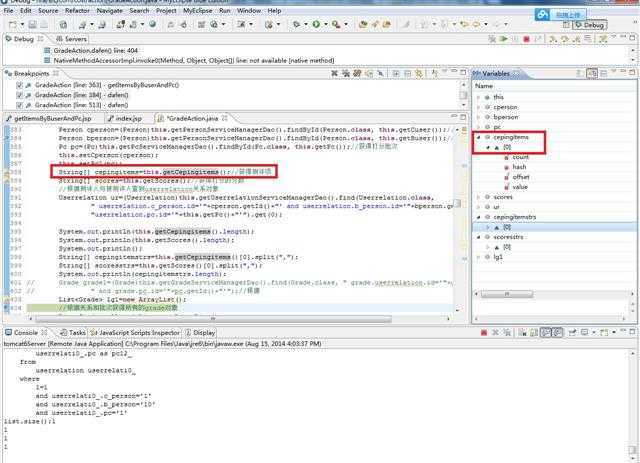Collapse the cepingitemstrs variable node

pyautogui.click(x=479, y=217)
